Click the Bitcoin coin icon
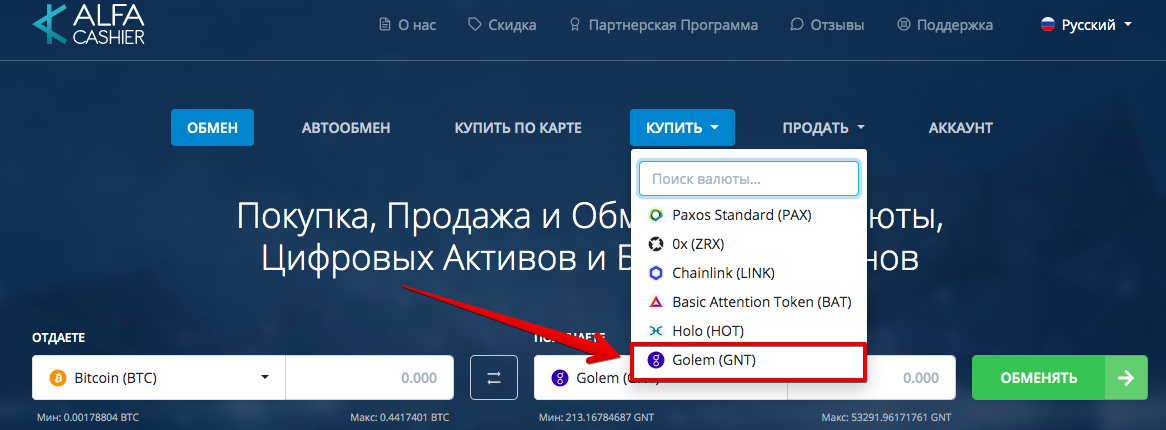This screenshot has width=1166, height=430. click(x=56, y=378)
